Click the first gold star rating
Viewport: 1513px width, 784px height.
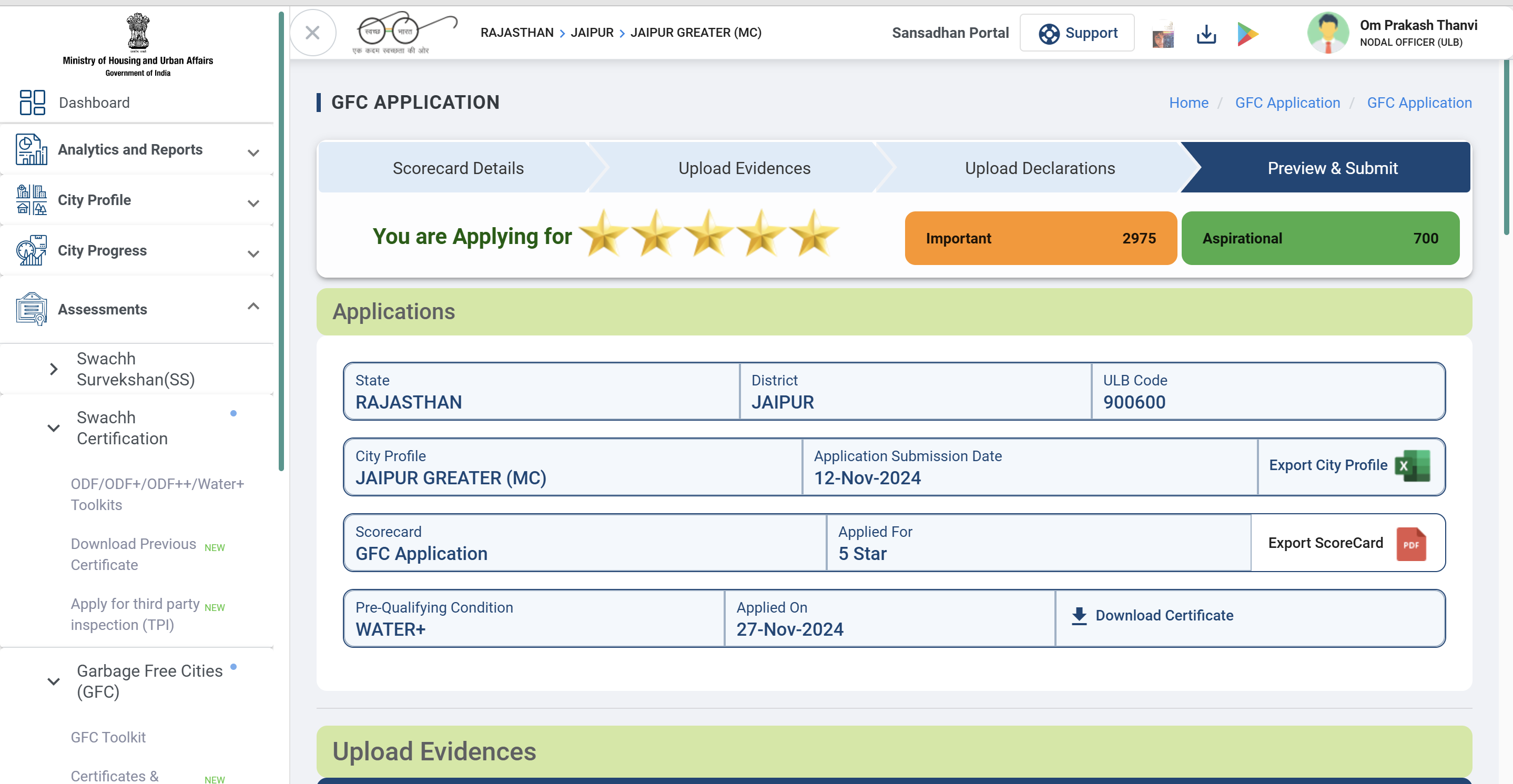pos(604,233)
